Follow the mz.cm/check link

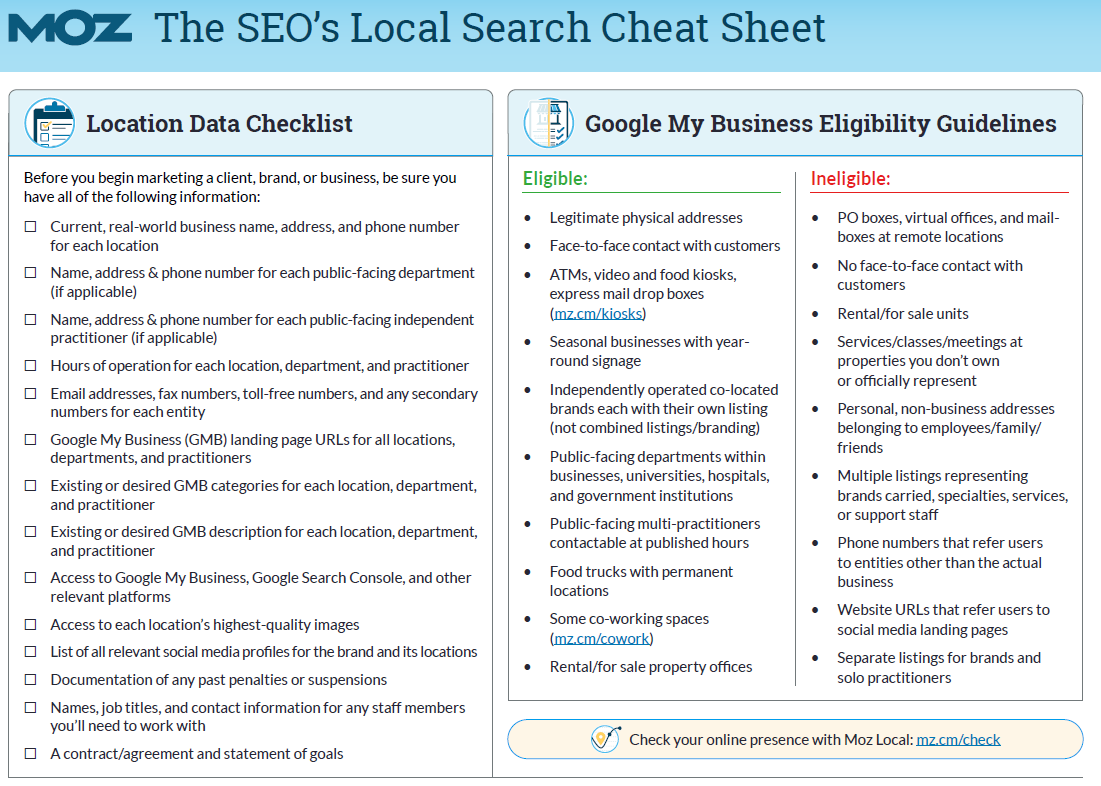pyautogui.click(x=958, y=740)
